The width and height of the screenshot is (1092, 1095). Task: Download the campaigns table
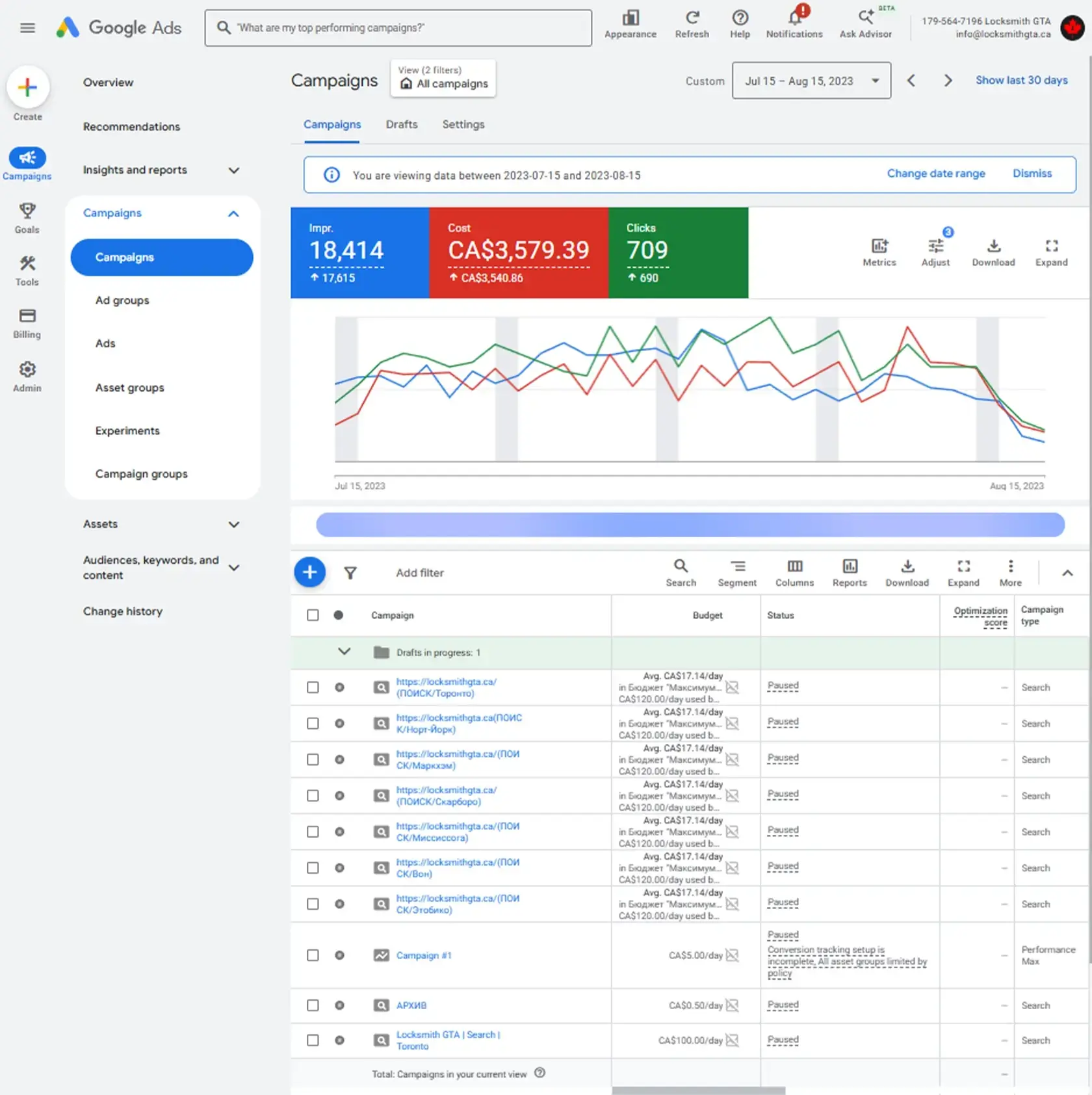tap(907, 572)
